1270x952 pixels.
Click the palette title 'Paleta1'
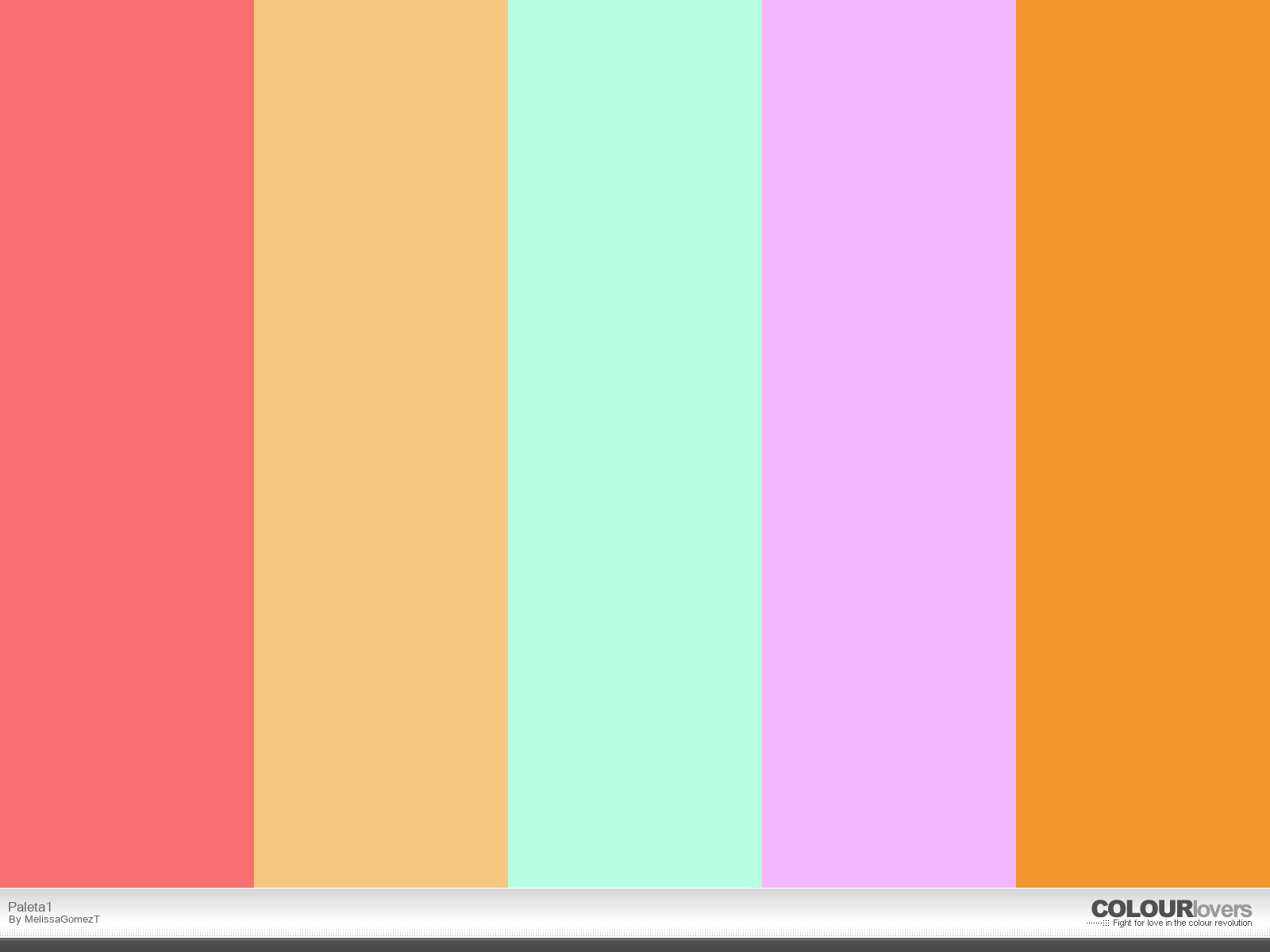(30, 907)
